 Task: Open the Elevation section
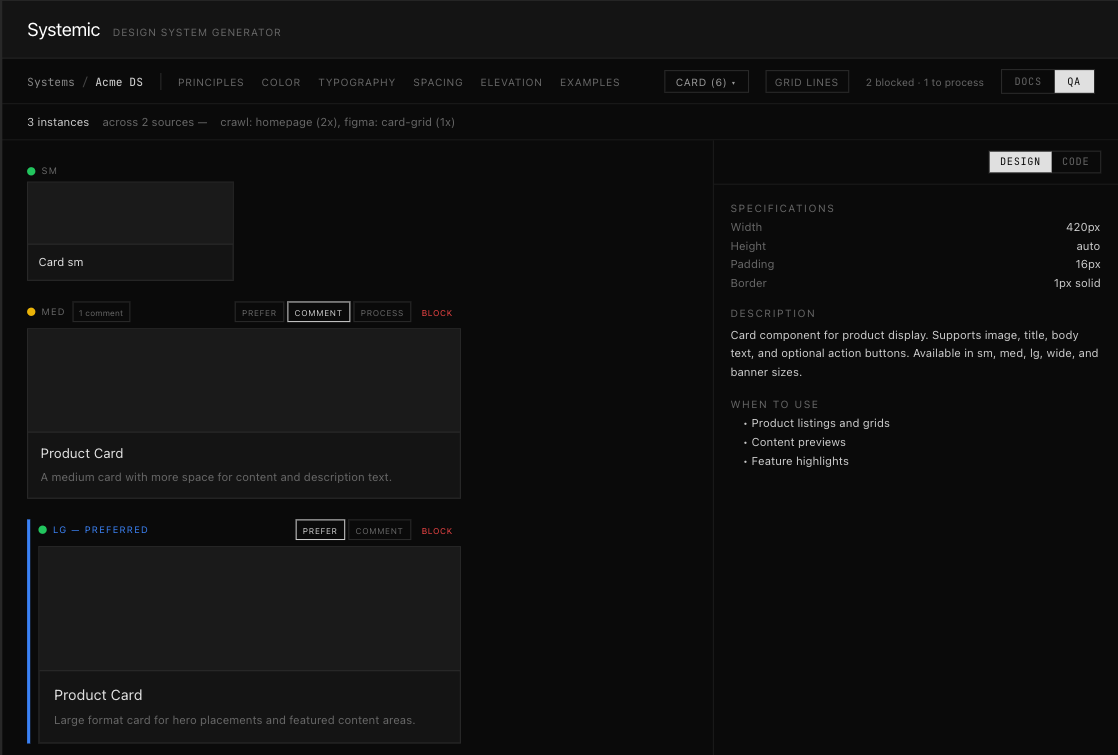511,82
